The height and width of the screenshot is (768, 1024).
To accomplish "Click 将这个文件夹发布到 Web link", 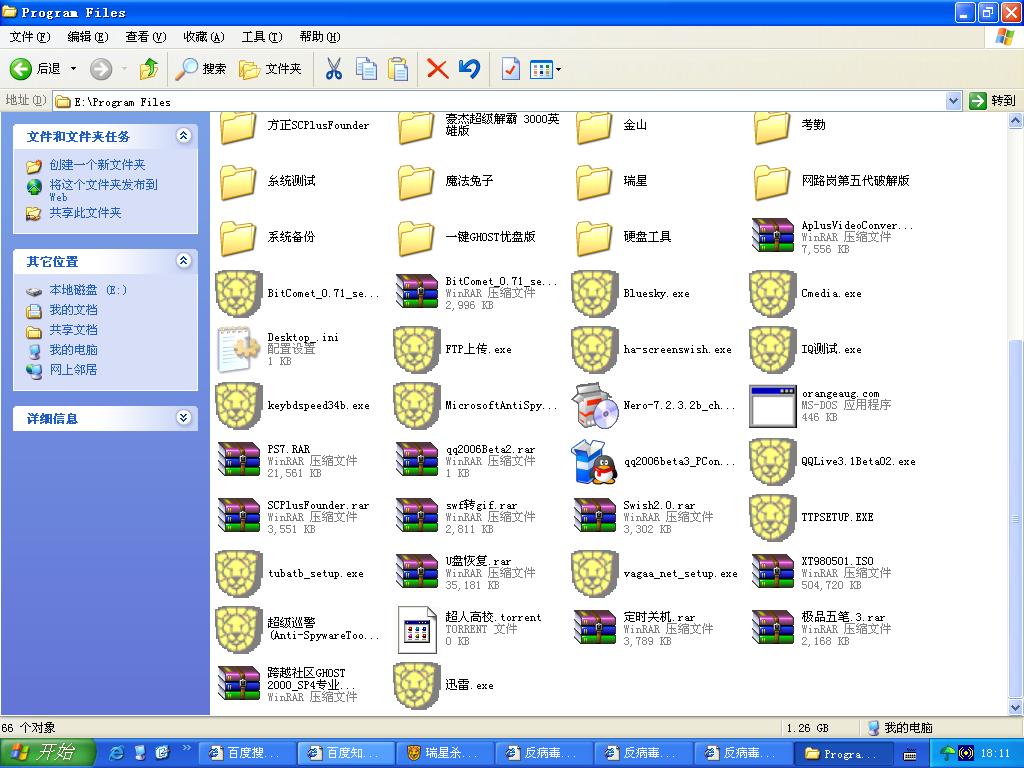I will pyautogui.click(x=103, y=189).
